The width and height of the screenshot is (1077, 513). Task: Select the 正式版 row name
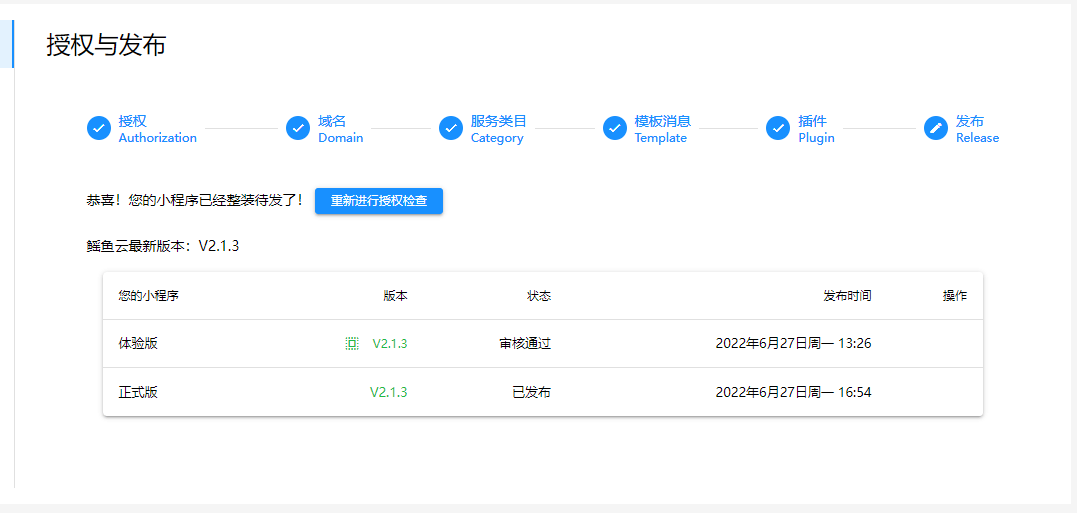click(x=138, y=392)
